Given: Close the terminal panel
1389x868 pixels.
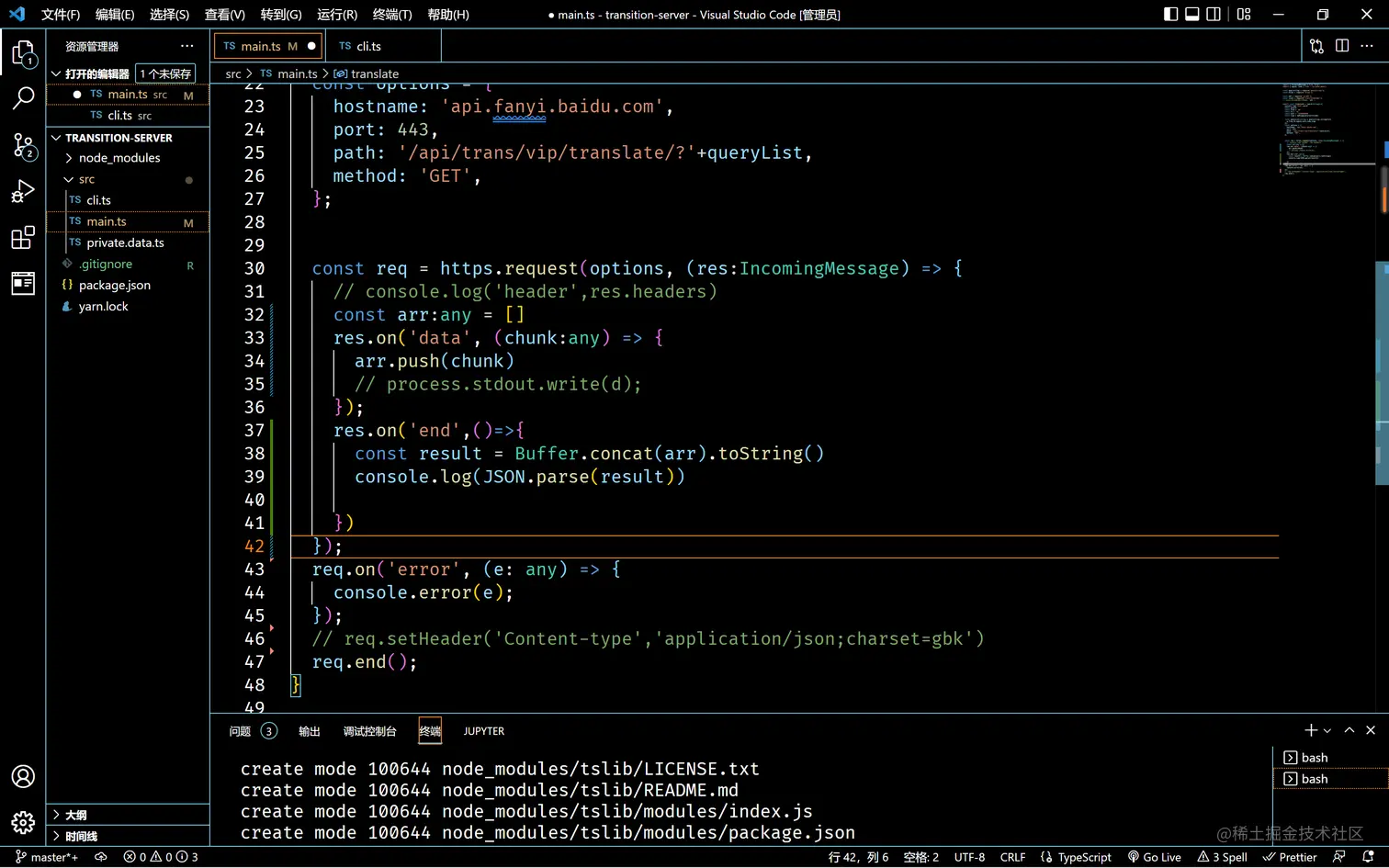Looking at the screenshot, I should [x=1371, y=730].
